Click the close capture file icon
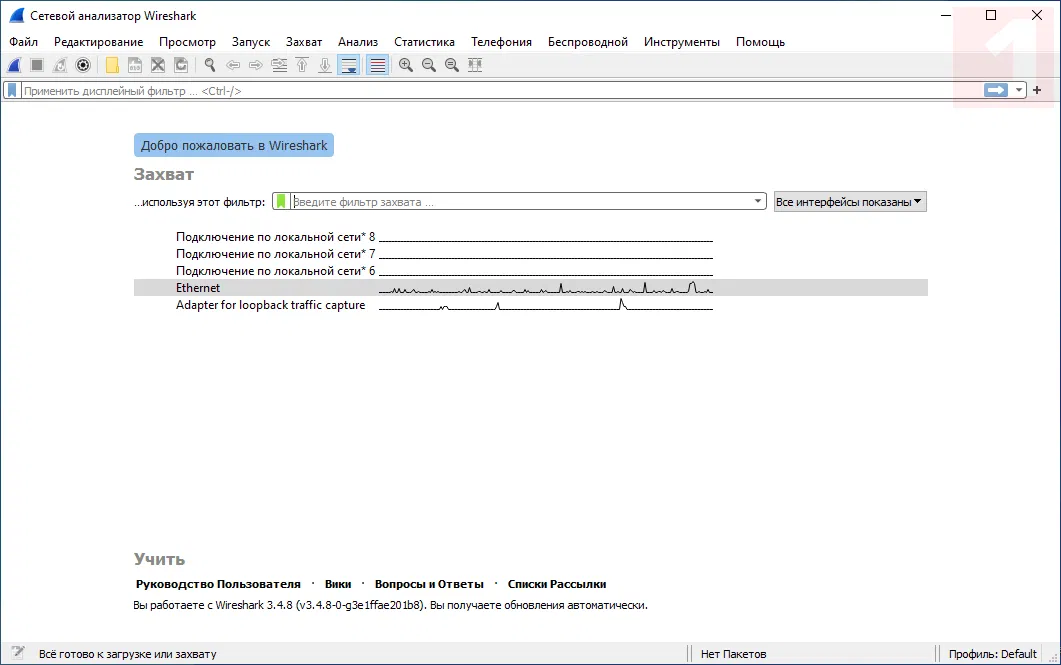 point(158,65)
